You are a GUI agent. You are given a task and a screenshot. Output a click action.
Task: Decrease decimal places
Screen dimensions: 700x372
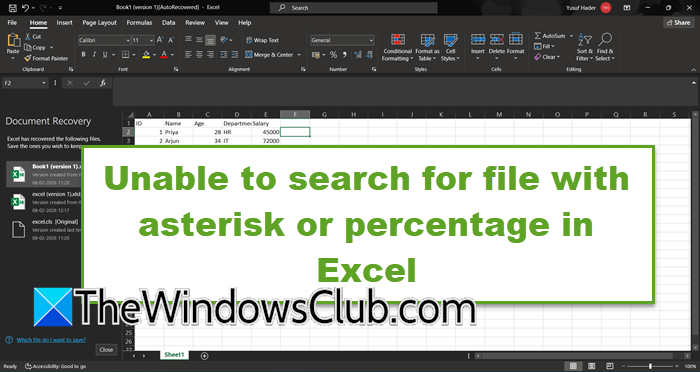coord(369,54)
